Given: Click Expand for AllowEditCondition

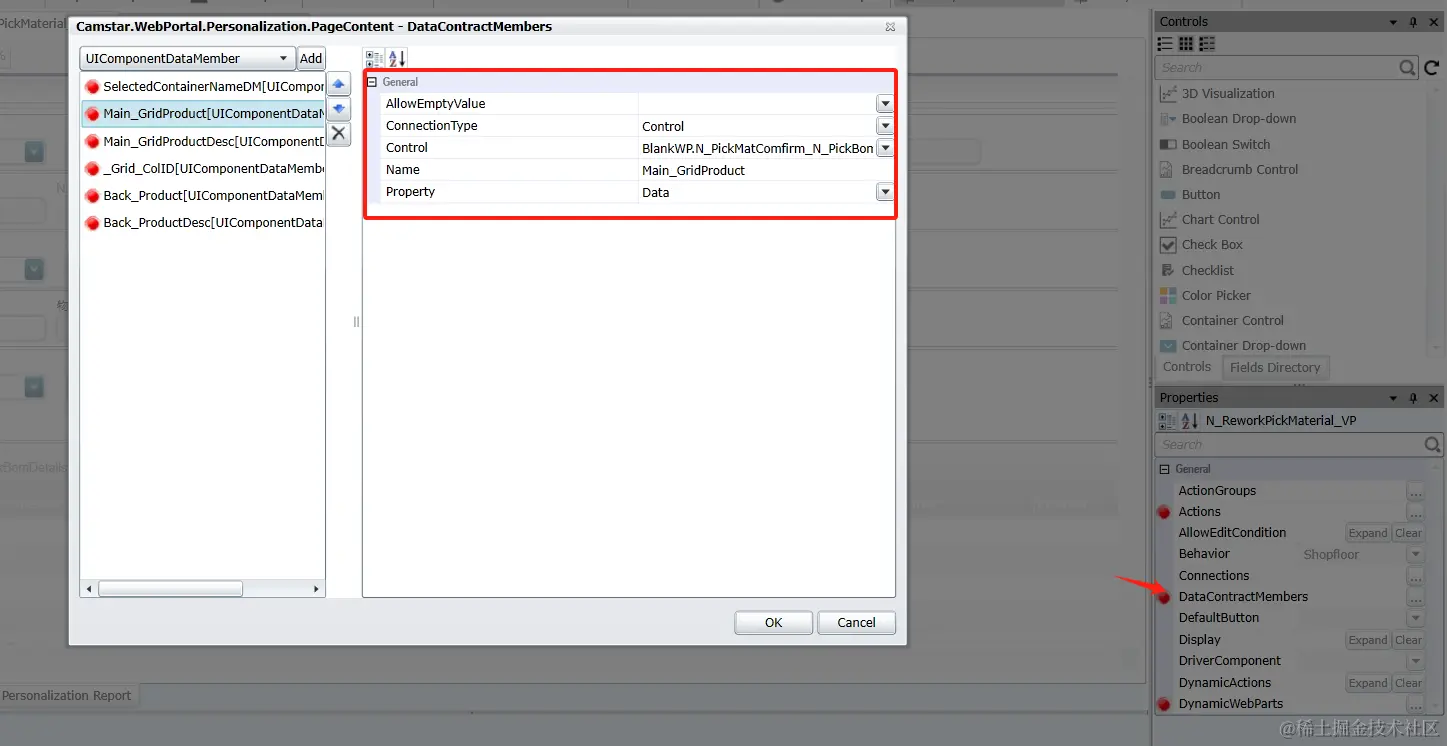Looking at the screenshot, I should pos(1368,533).
